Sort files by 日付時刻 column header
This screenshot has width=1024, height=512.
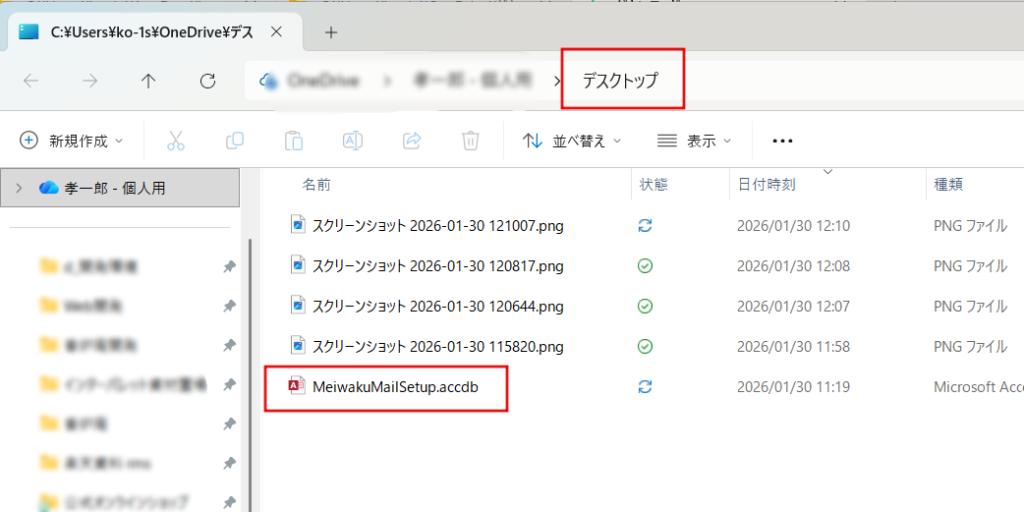tap(766, 185)
